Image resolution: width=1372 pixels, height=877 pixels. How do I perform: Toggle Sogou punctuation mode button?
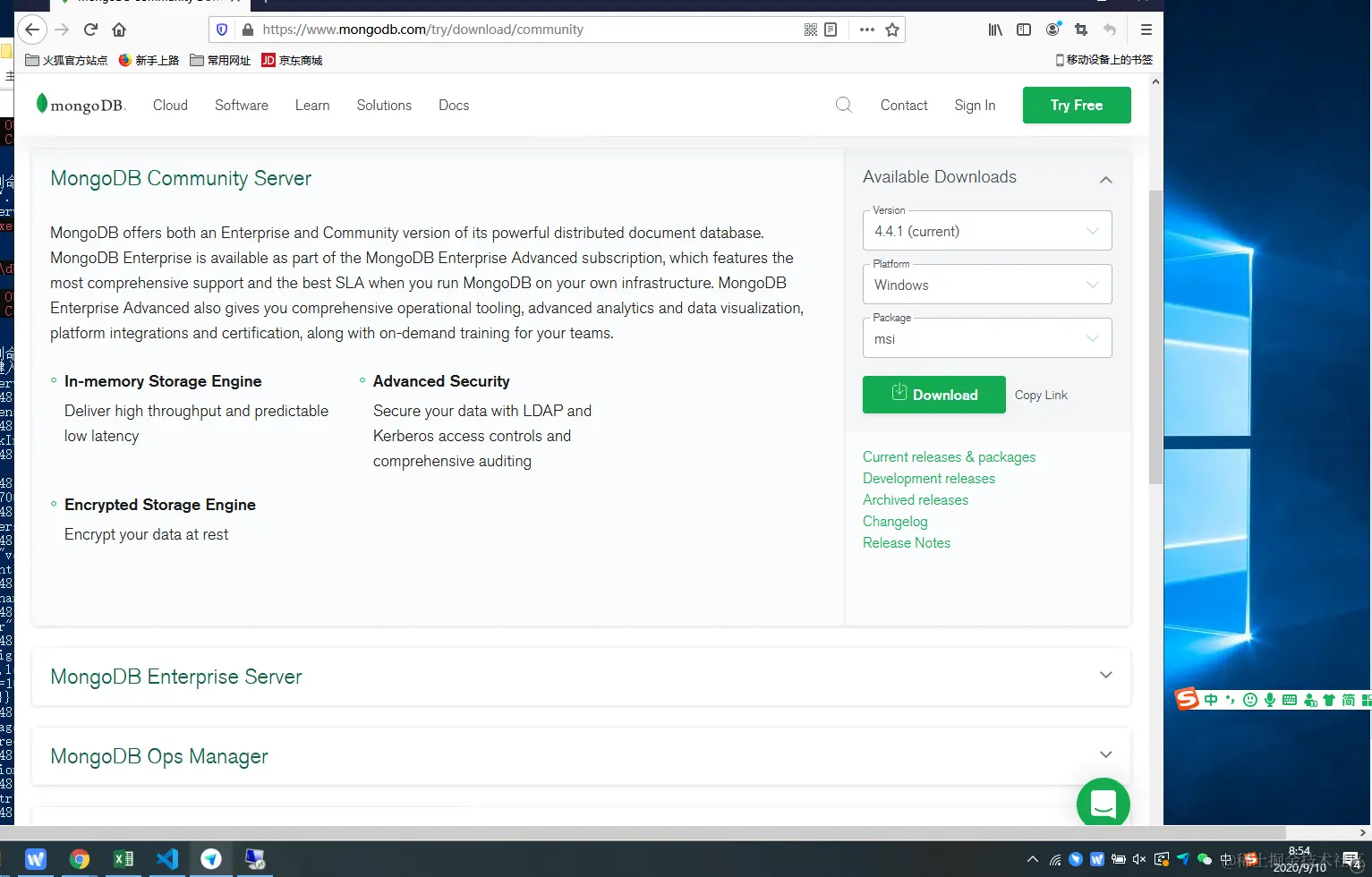click(x=1231, y=700)
